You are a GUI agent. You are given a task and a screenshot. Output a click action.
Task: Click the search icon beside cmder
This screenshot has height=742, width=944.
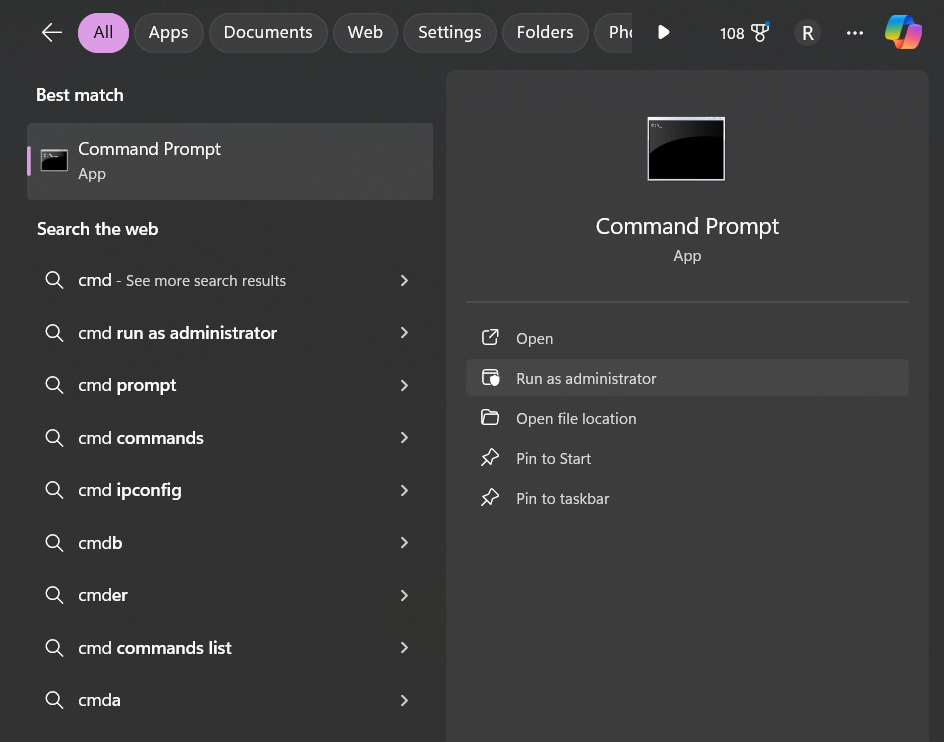click(54, 595)
